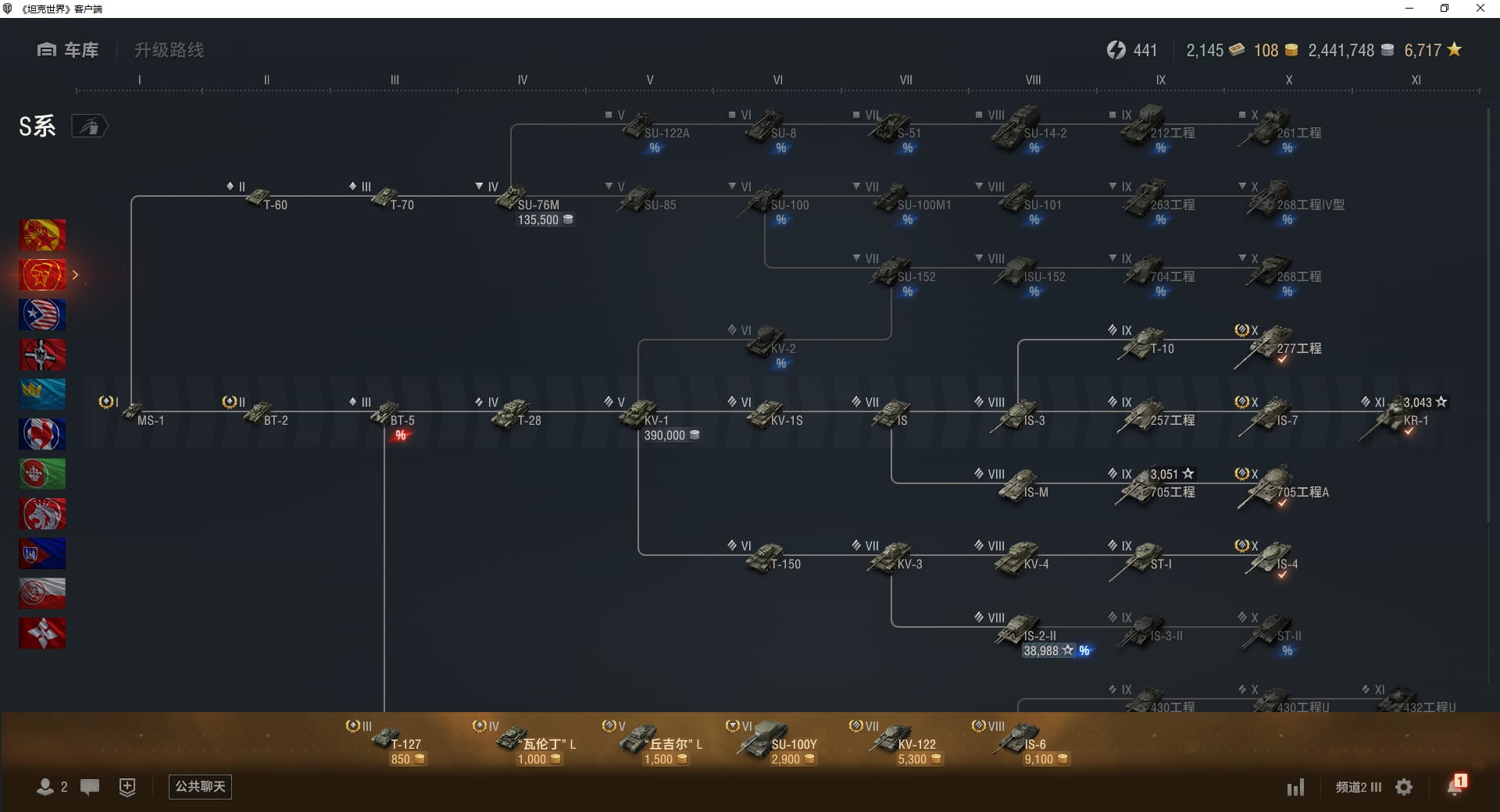Open the 频道2 channel selector
The image size is (1500, 812).
tap(1358, 787)
